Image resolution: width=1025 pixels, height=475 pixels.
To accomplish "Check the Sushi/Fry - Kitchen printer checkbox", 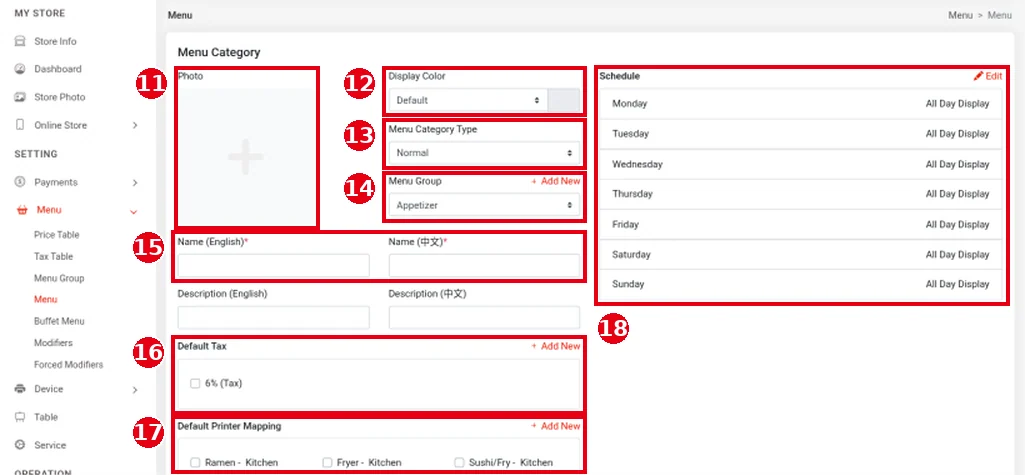I will [459, 463].
